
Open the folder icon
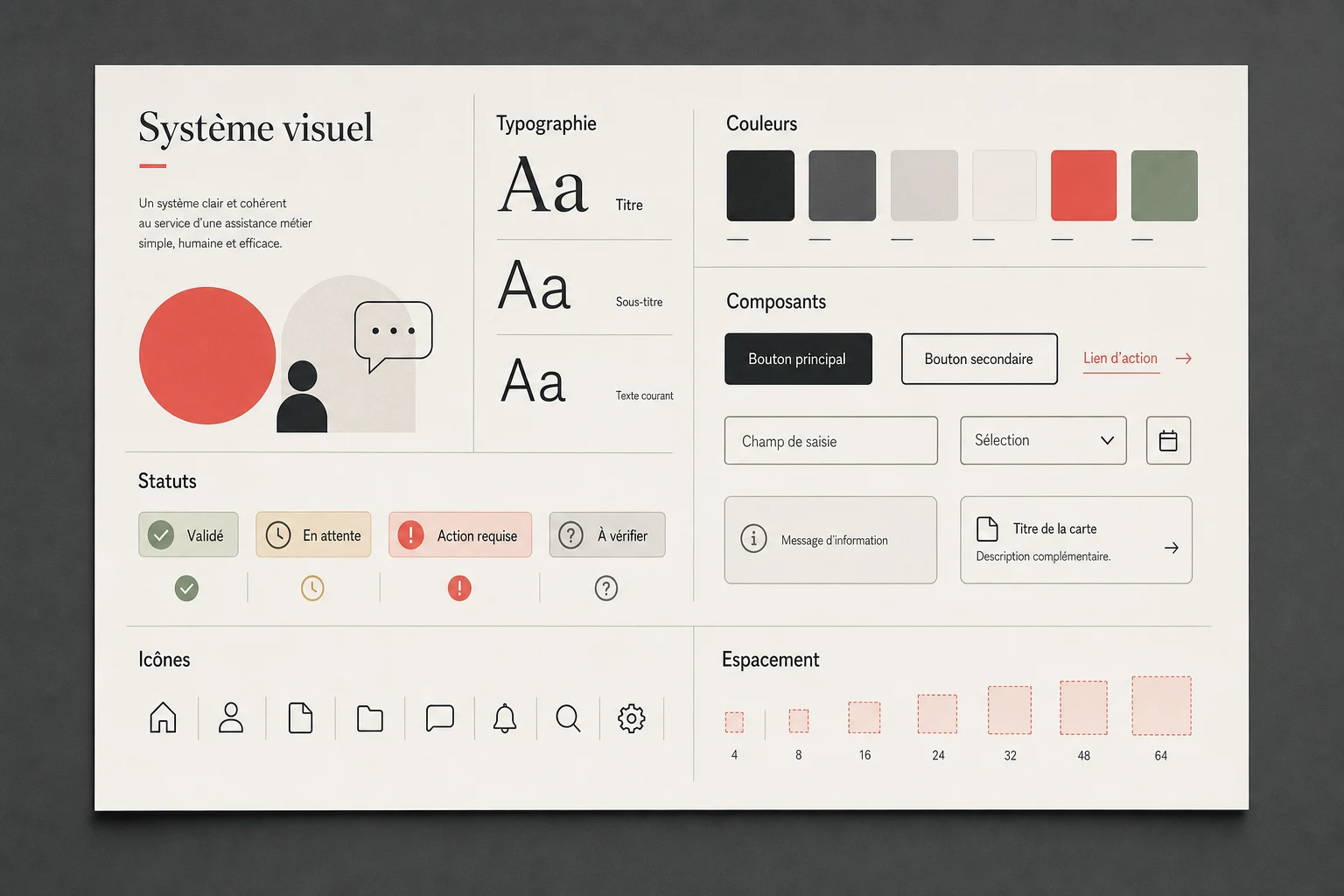[370, 718]
